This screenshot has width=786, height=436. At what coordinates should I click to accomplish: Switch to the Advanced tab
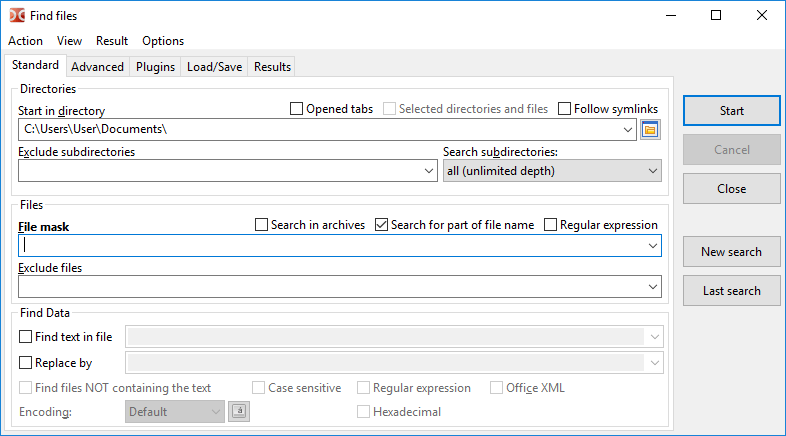(98, 67)
